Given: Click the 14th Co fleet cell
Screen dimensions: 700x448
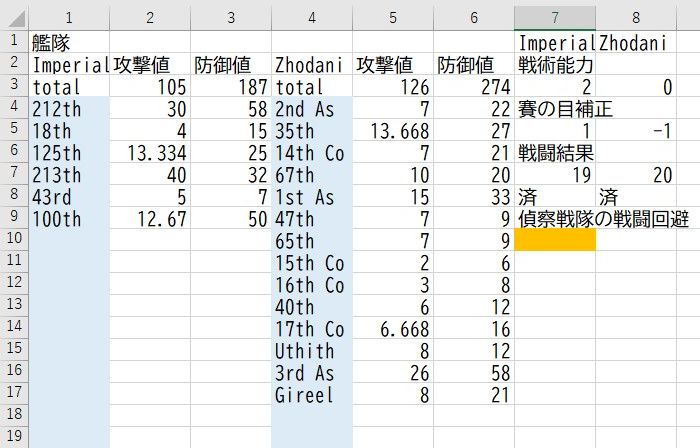Looking at the screenshot, I should pos(312,152).
